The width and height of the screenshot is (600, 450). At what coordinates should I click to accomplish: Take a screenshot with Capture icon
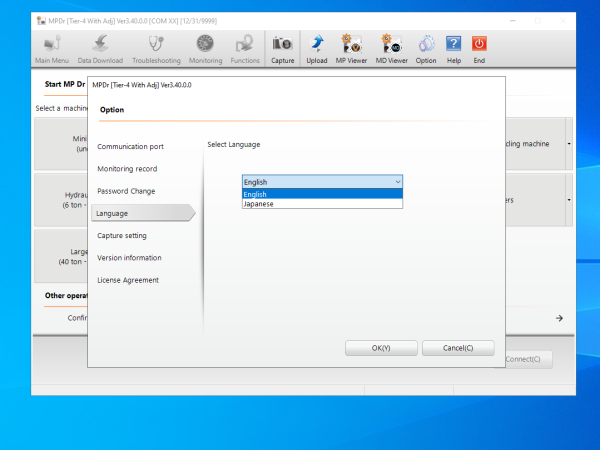[x=282, y=49]
